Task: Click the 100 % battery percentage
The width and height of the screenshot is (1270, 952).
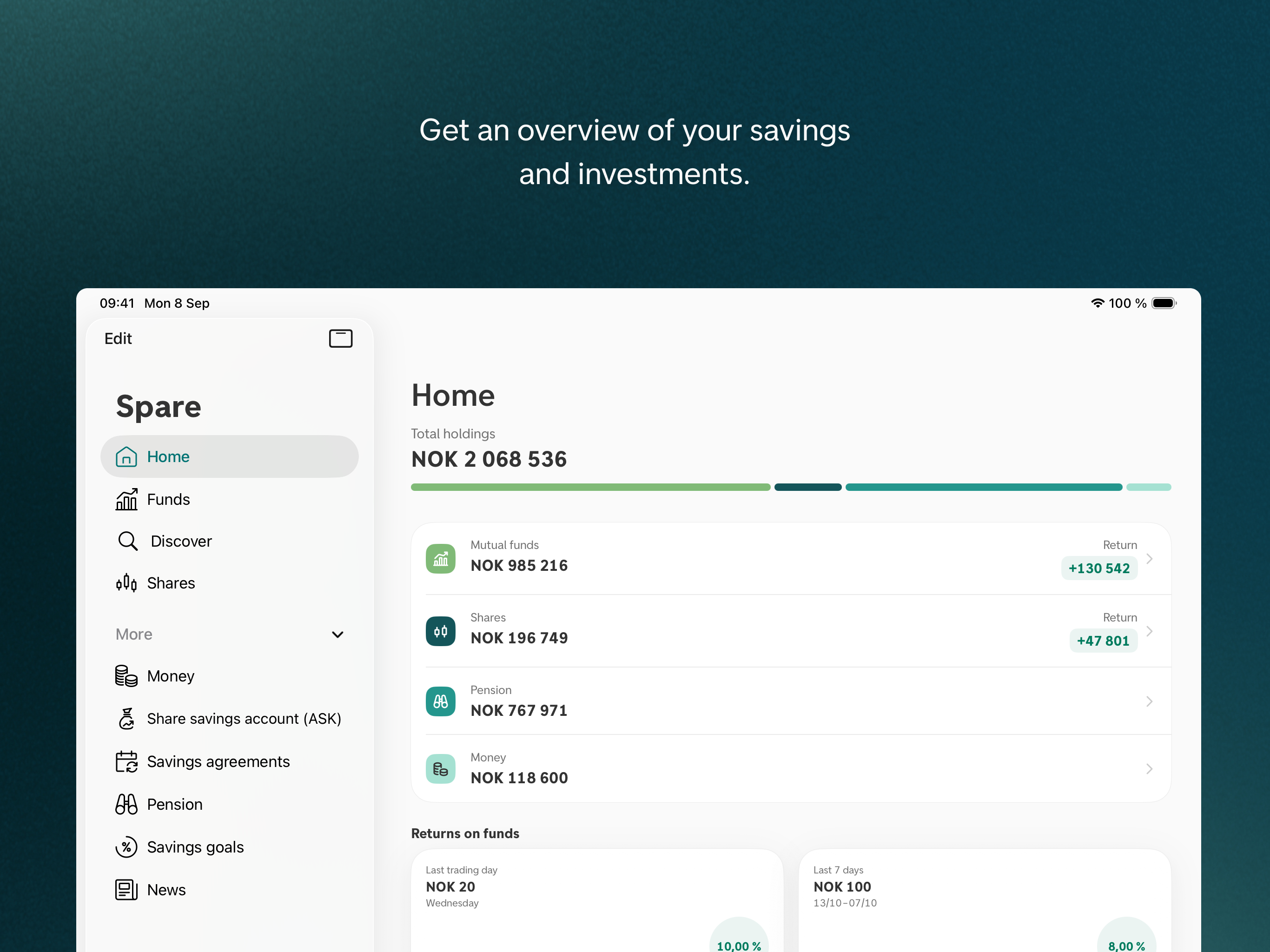Action: point(1127,303)
